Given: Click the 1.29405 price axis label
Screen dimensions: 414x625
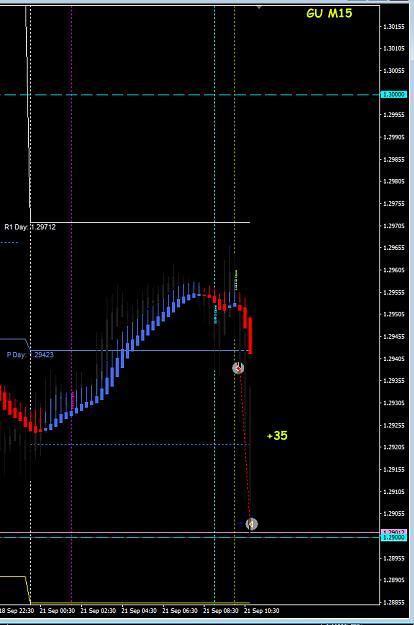Looking at the screenshot, I should (394, 359).
